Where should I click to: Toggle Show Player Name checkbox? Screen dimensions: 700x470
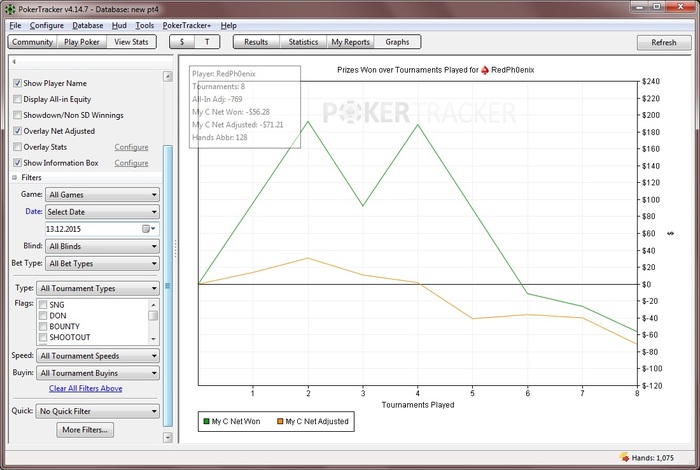tap(17, 83)
